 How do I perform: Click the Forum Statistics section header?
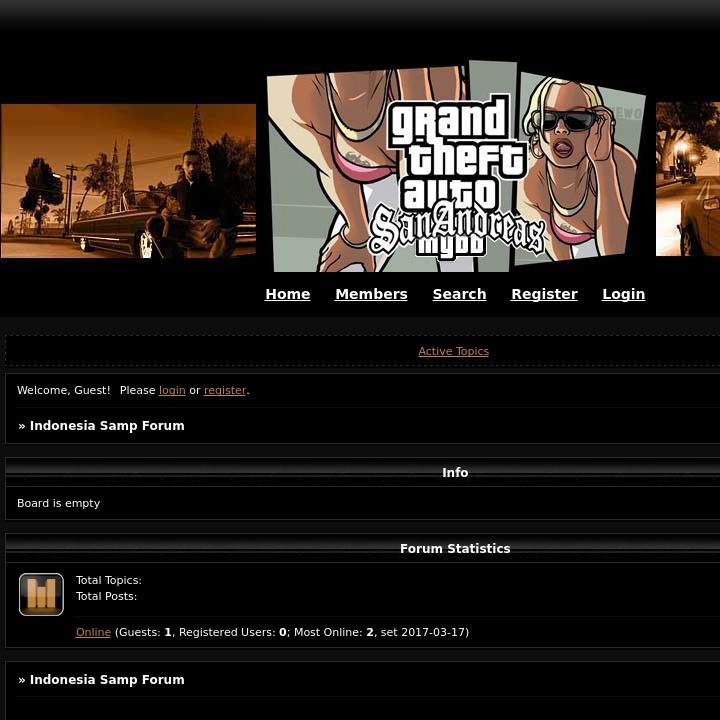pyautogui.click(x=455, y=549)
